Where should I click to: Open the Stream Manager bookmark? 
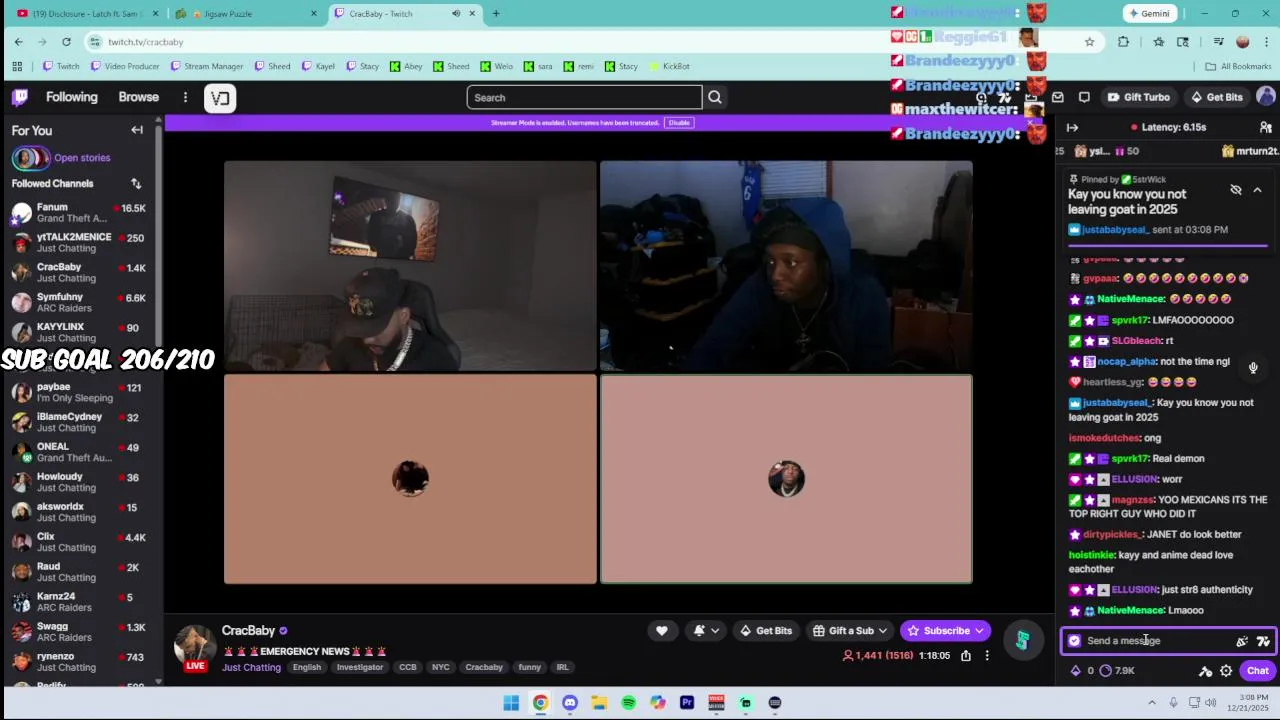tap(206, 66)
